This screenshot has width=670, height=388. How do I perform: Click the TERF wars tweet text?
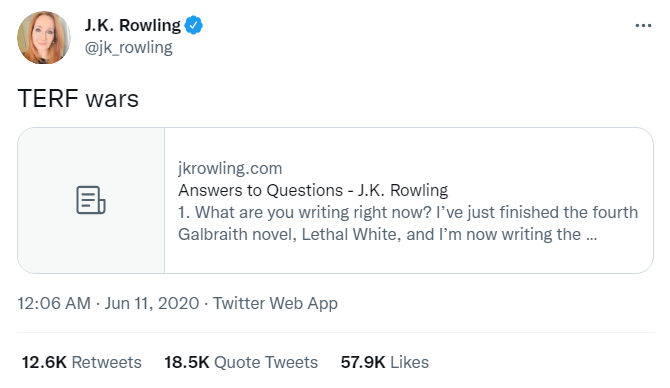[x=78, y=99]
